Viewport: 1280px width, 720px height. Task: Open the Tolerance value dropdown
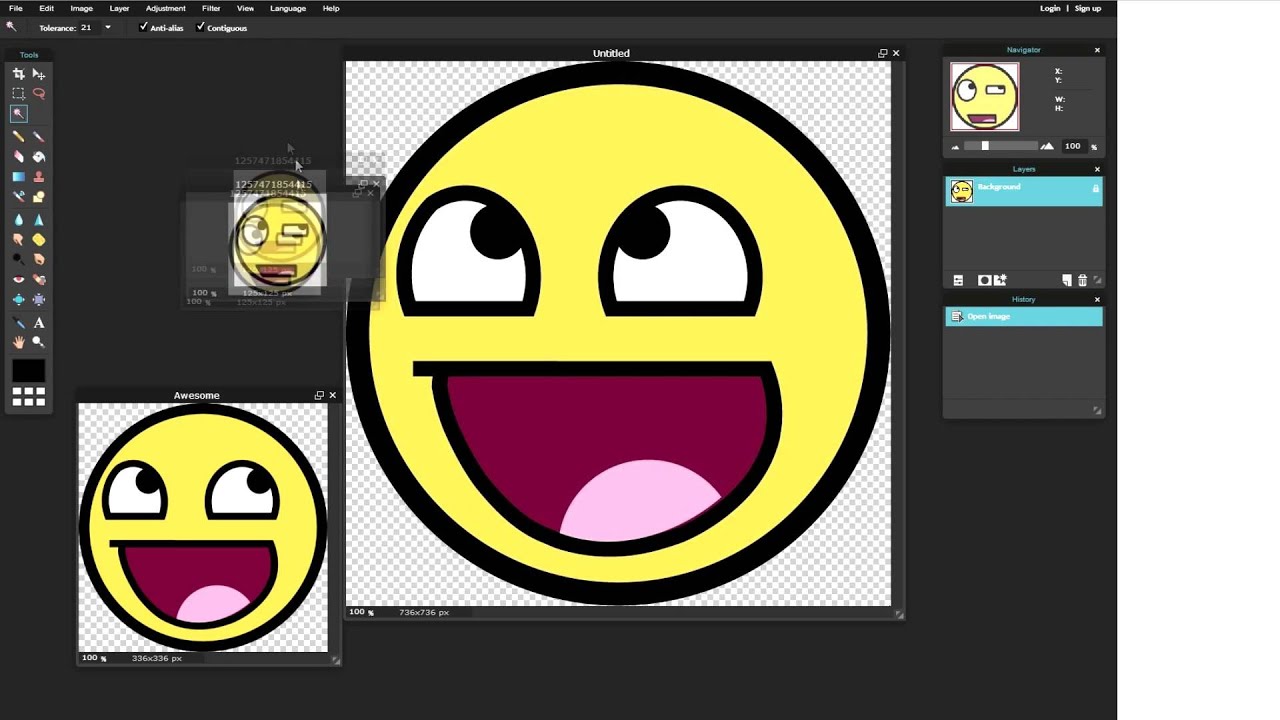(106, 28)
